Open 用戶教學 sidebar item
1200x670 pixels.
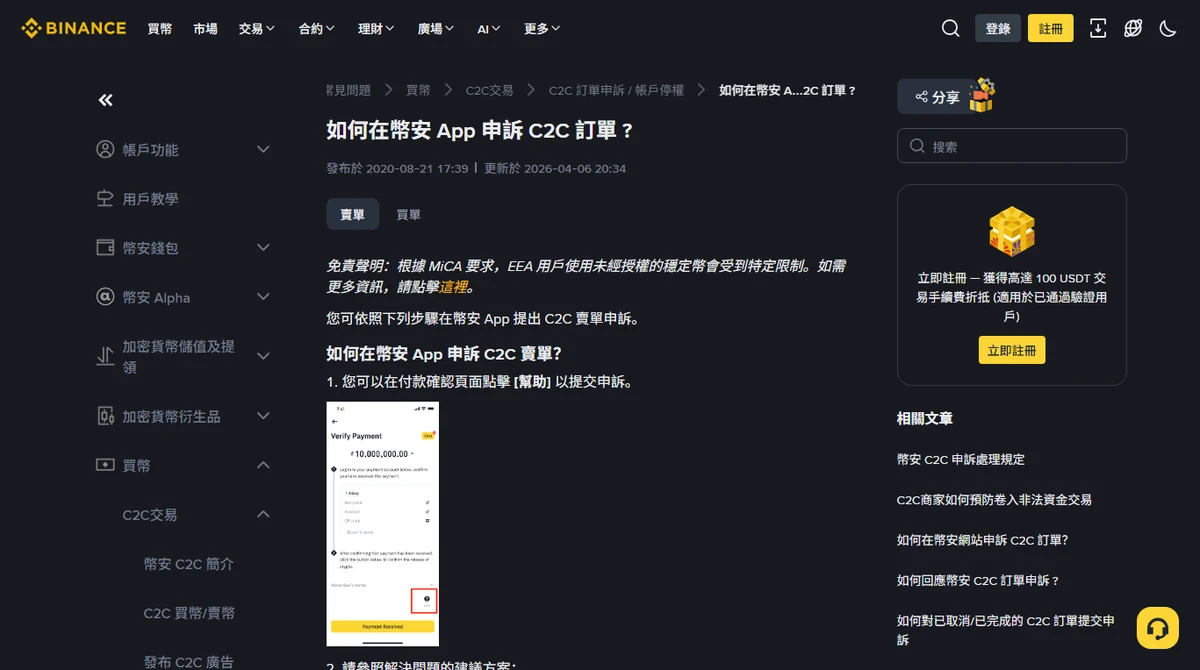pos(150,199)
